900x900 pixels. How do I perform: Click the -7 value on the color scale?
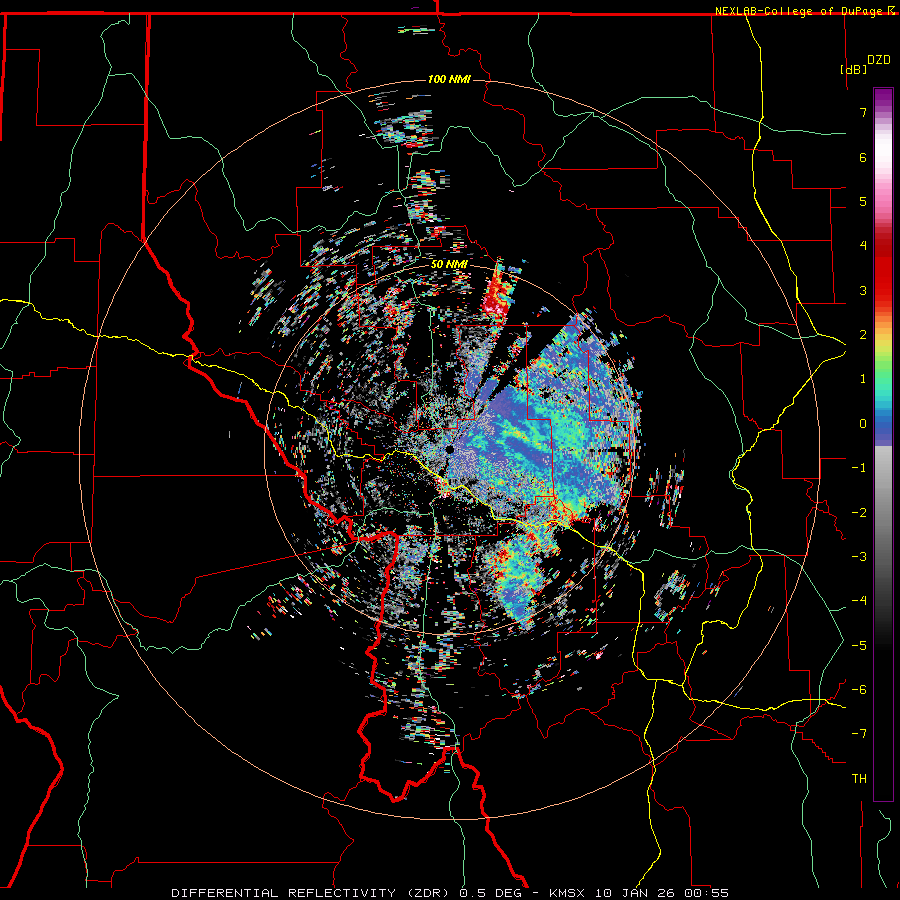(x=859, y=734)
